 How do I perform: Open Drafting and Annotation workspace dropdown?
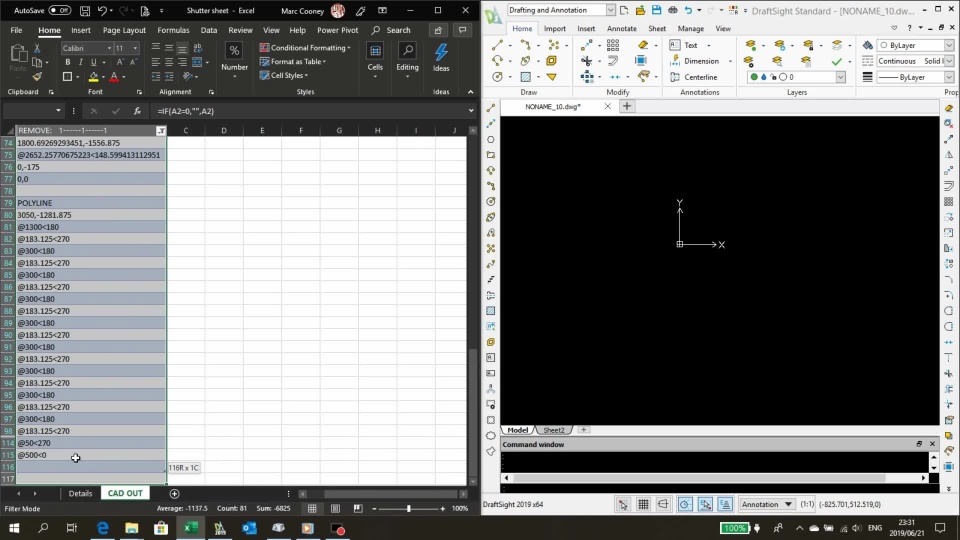point(610,10)
